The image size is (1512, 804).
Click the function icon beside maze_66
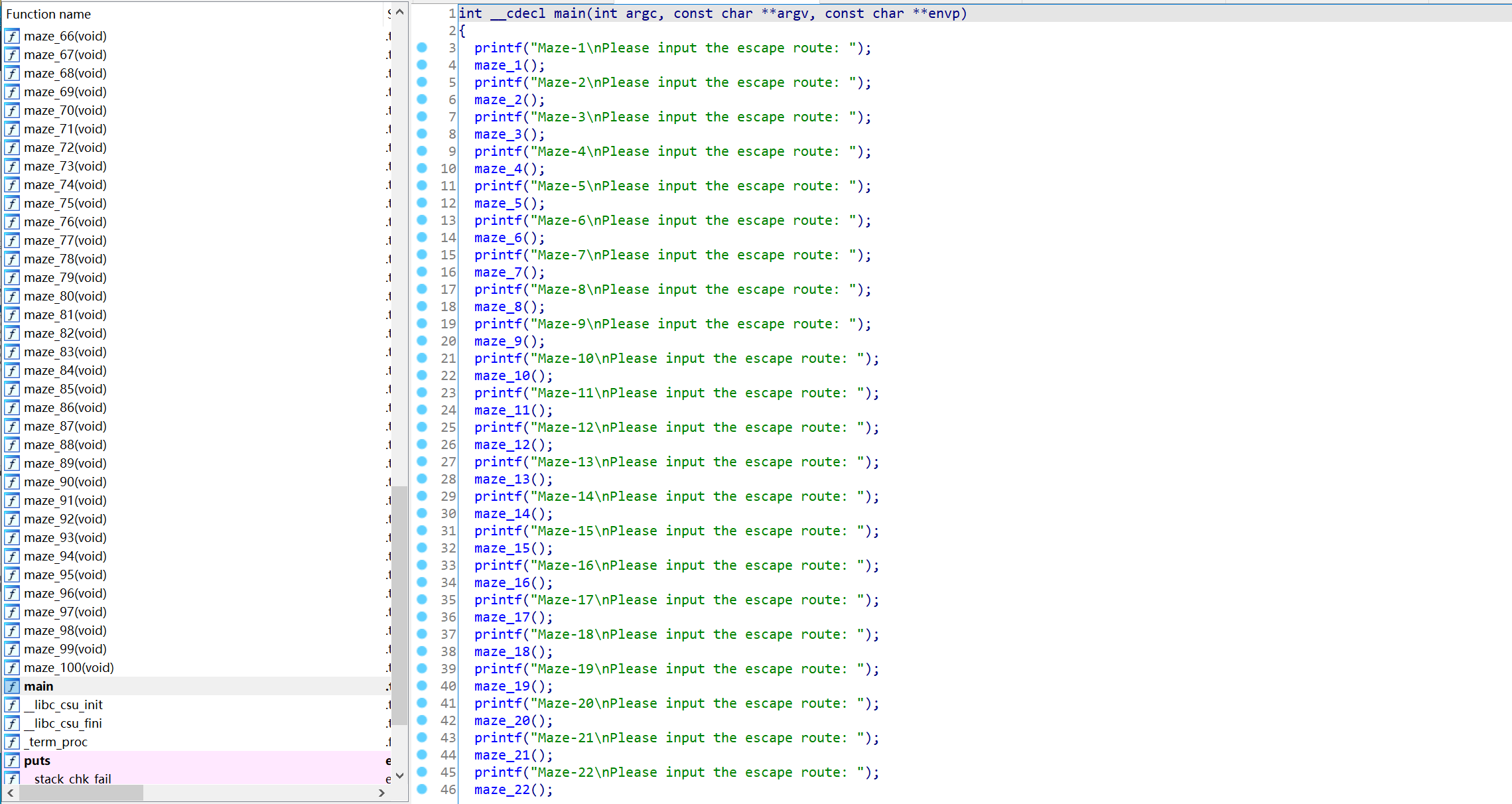[12, 36]
